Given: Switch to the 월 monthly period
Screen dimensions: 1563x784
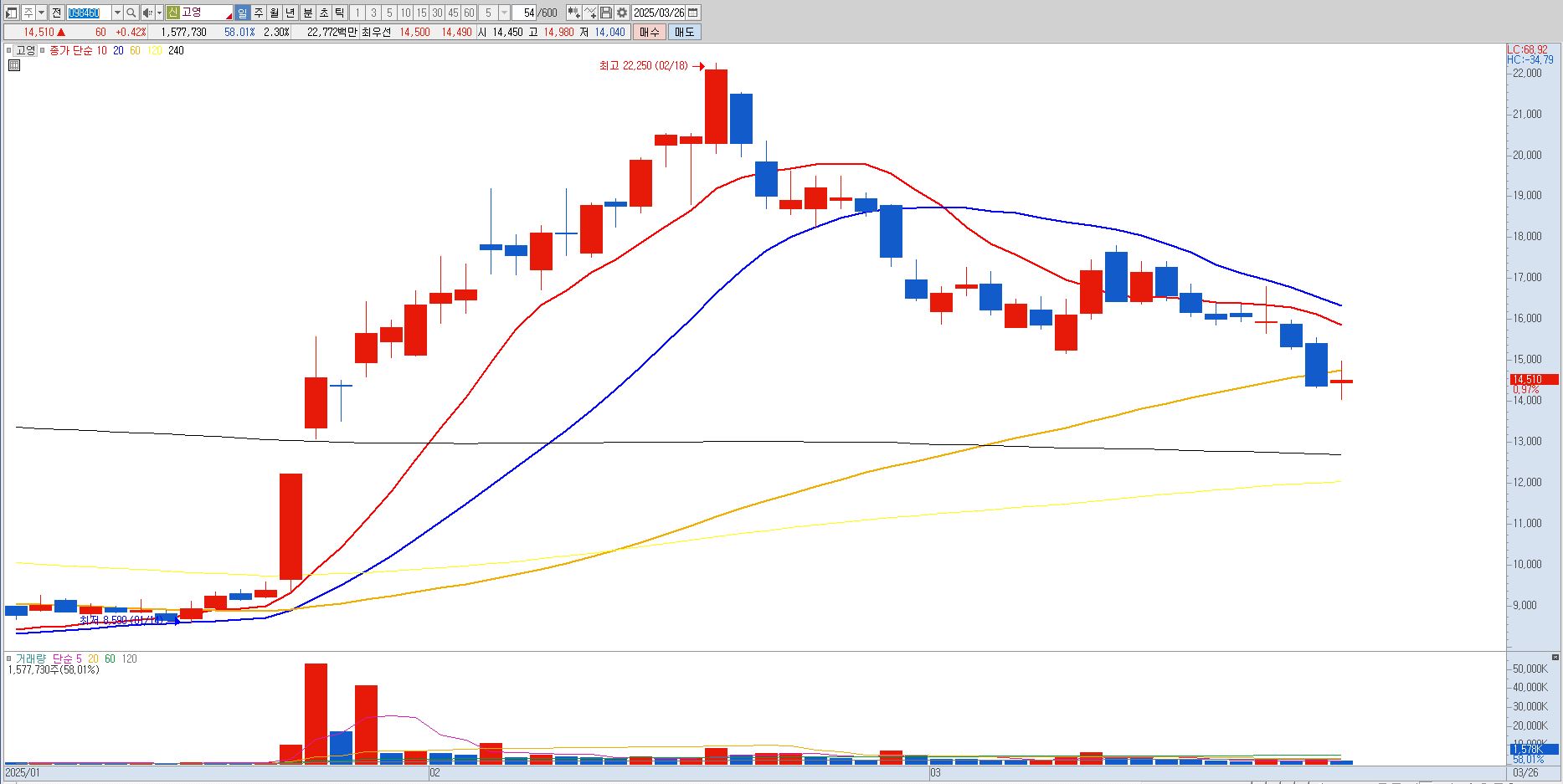Looking at the screenshot, I should click(x=274, y=13).
